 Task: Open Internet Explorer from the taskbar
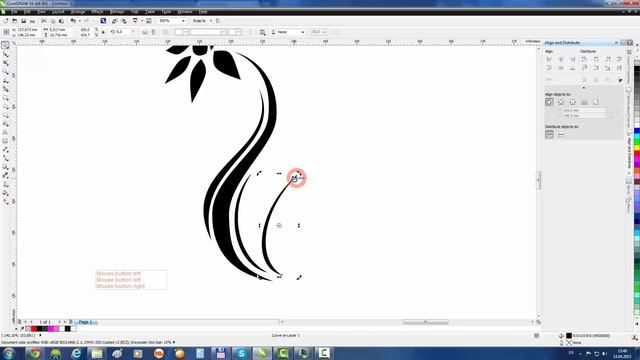pyautogui.click(x=76, y=353)
